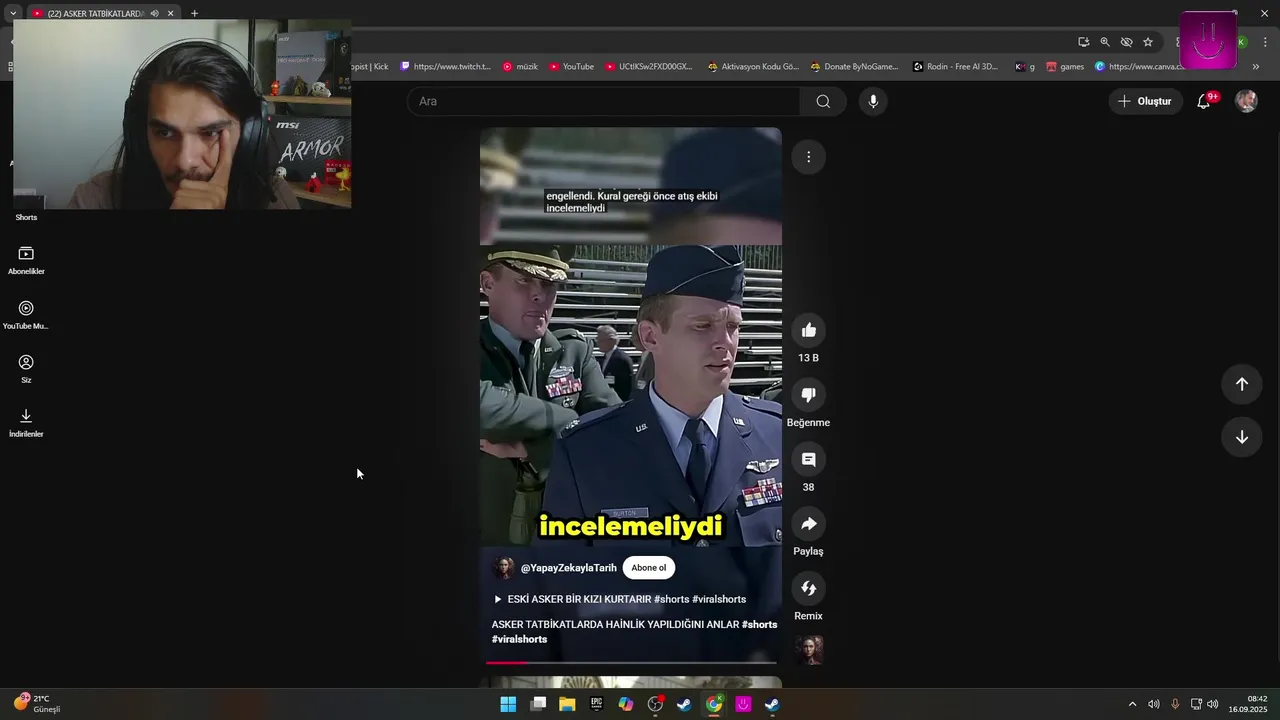Screen dimensions: 1280x720
Task: Open İndirilenler in the sidebar
Action: click(x=26, y=423)
